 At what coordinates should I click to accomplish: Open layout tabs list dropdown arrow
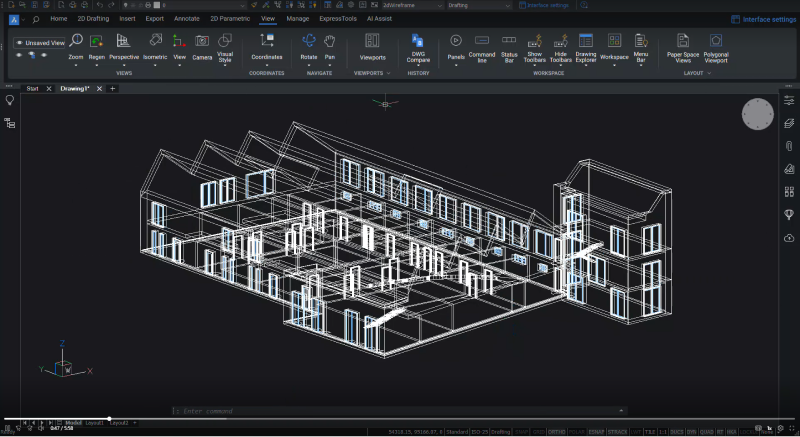click(x=135, y=423)
